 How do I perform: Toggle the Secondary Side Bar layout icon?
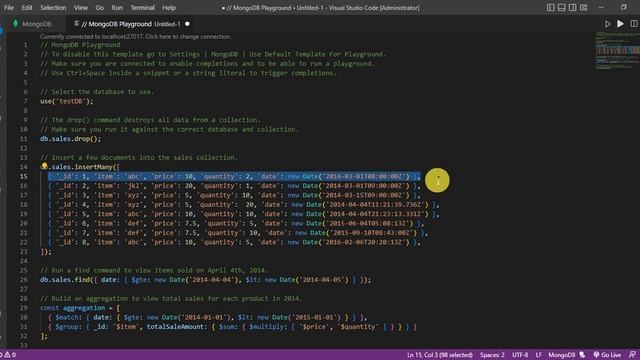(572, 7)
